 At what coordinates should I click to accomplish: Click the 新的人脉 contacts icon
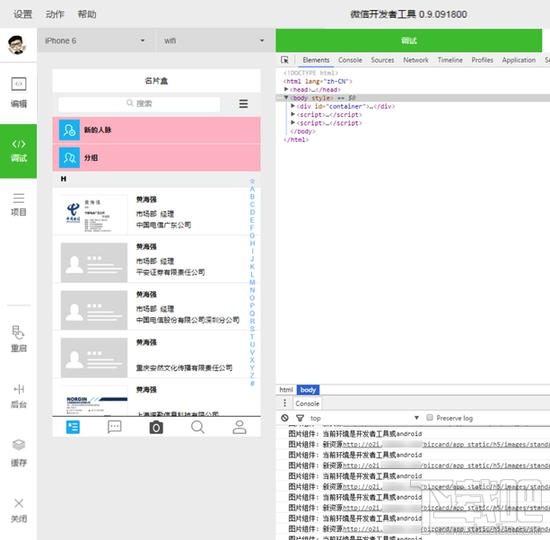(69, 130)
